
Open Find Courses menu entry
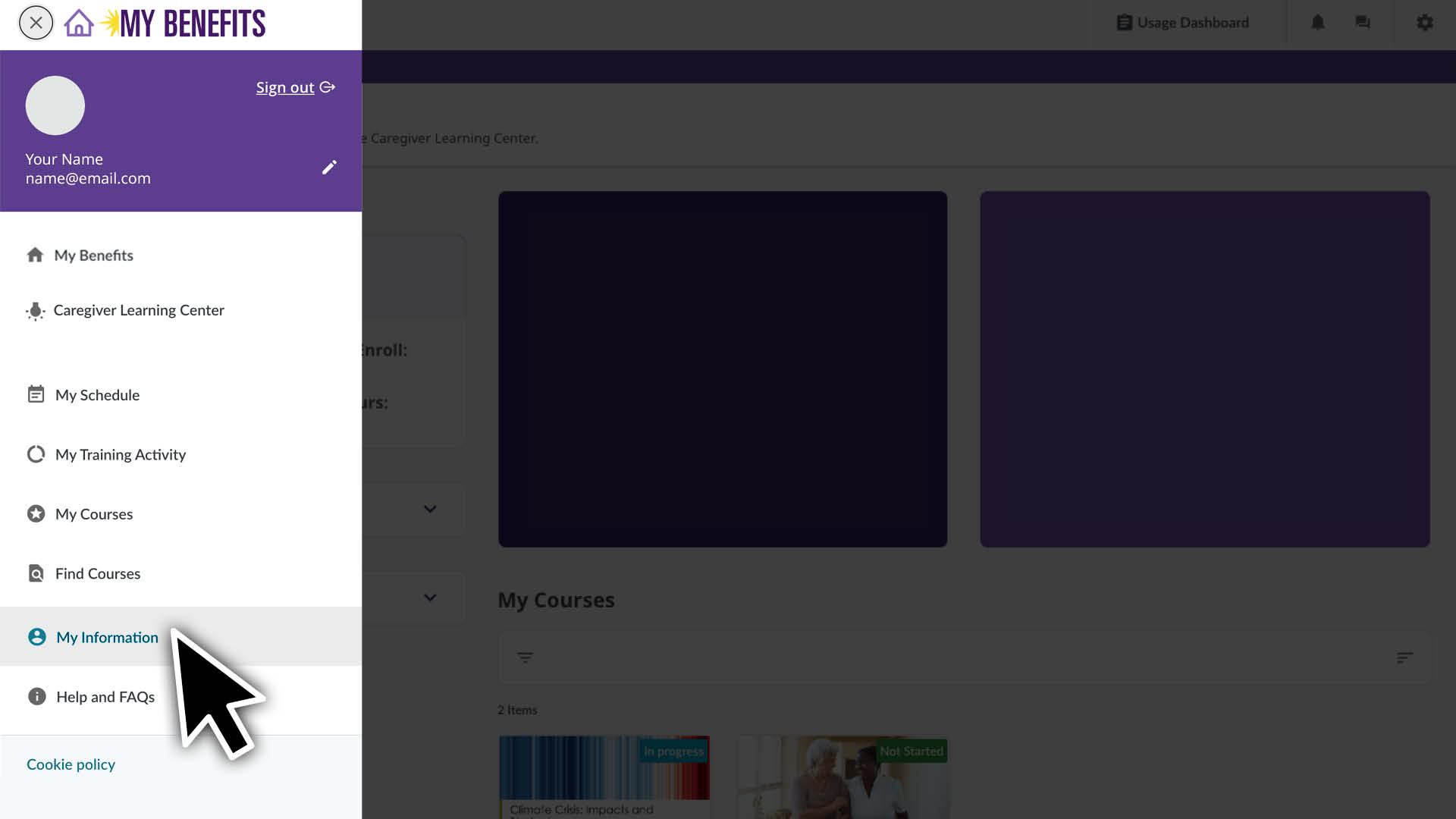[97, 573]
